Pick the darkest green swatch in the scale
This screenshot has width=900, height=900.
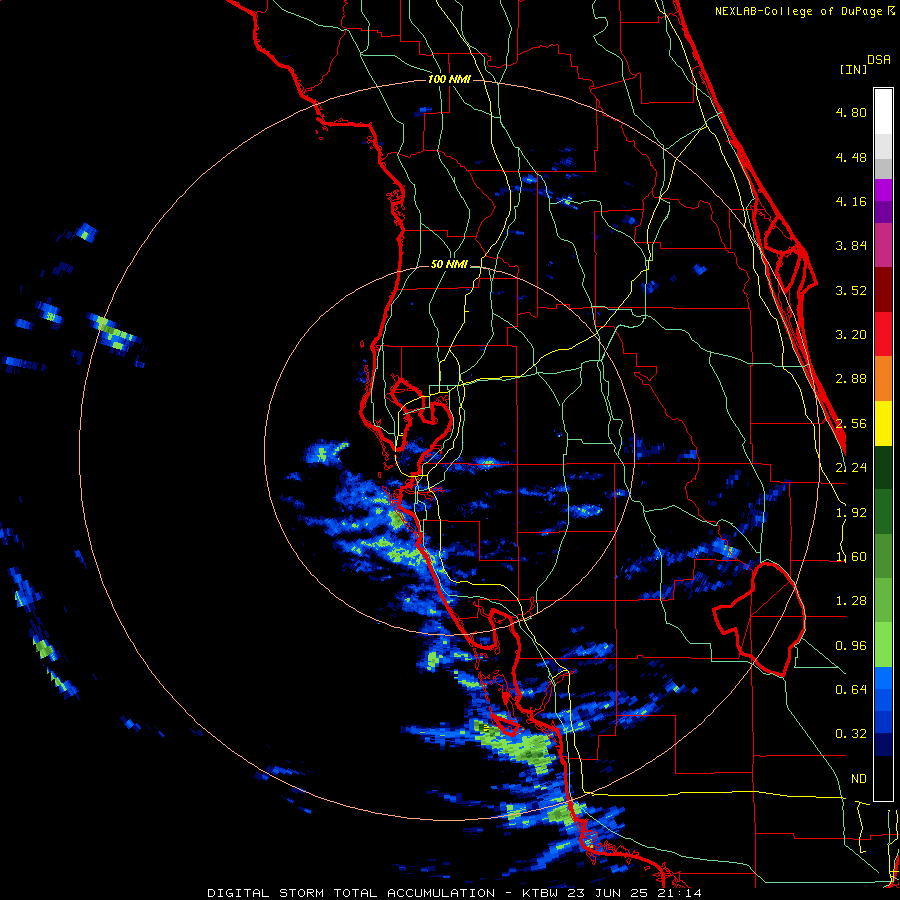[883, 468]
